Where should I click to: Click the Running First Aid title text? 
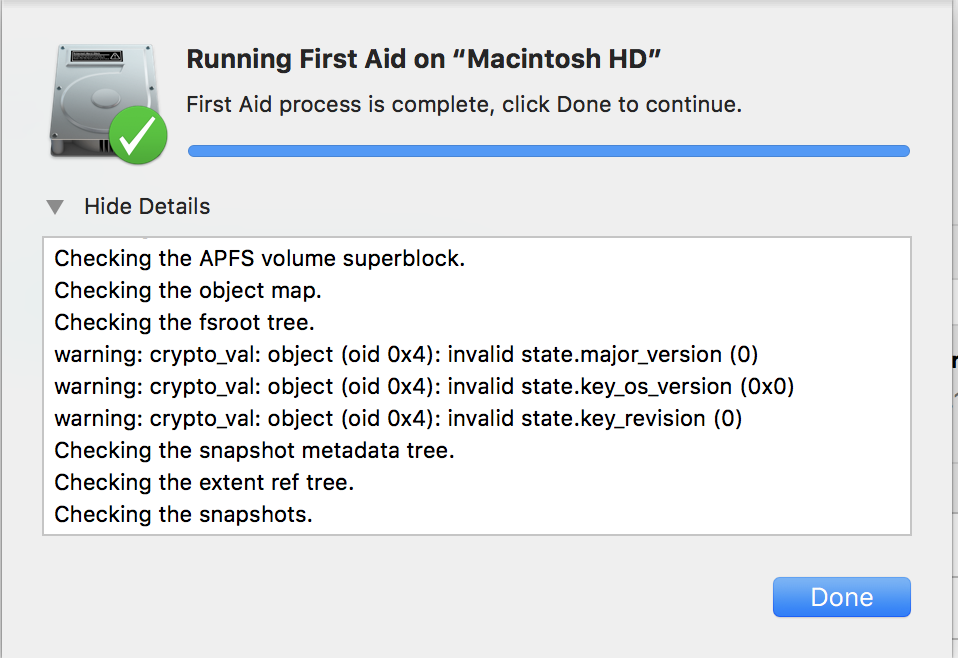[x=424, y=59]
